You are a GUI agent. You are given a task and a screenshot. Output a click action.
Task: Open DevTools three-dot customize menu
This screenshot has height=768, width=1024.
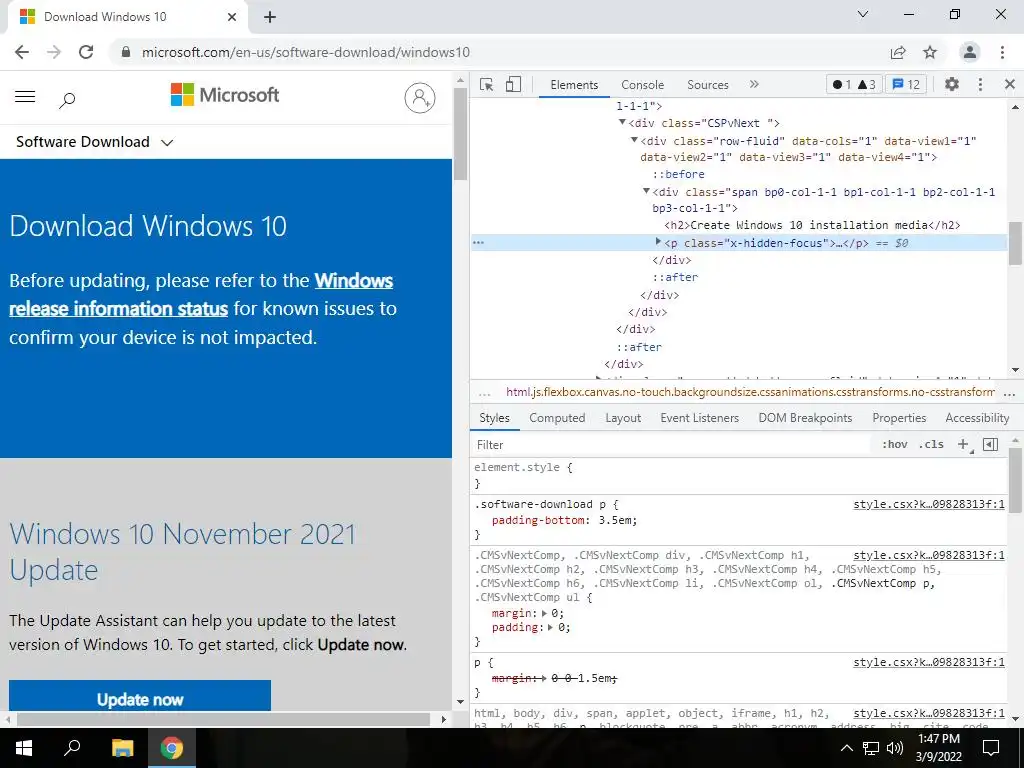point(980,84)
